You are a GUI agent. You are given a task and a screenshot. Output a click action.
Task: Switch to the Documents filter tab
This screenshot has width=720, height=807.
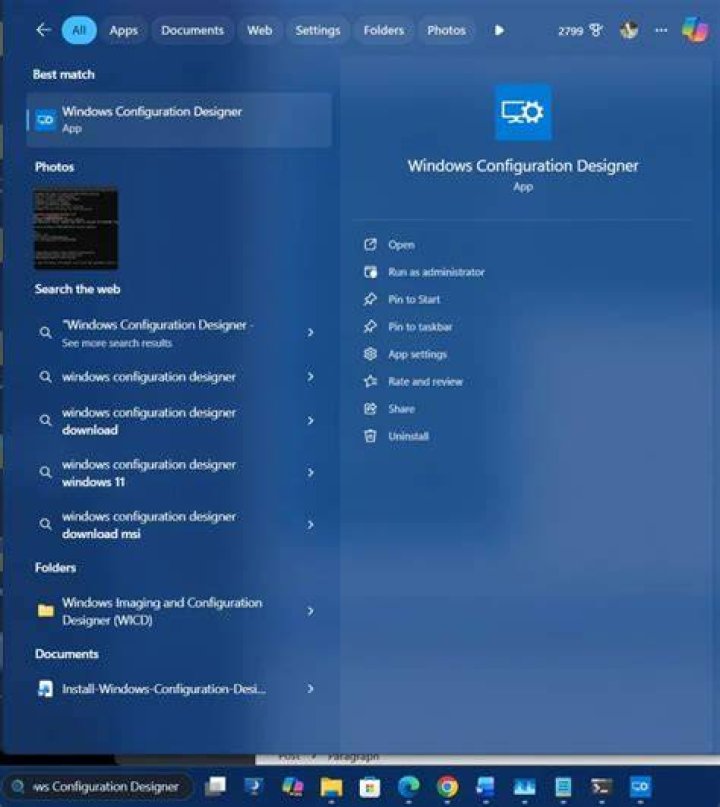[x=192, y=30]
